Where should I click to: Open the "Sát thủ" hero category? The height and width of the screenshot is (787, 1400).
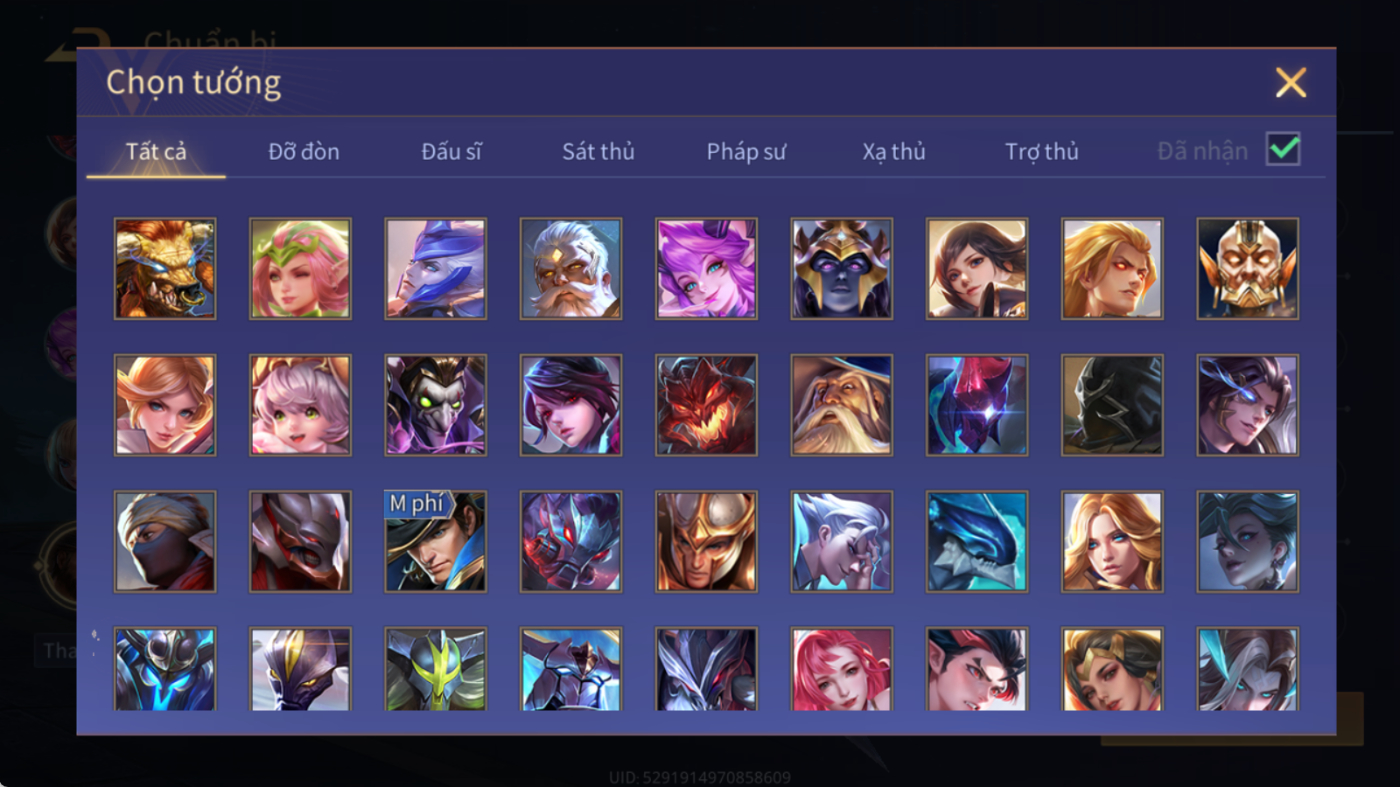click(598, 152)
